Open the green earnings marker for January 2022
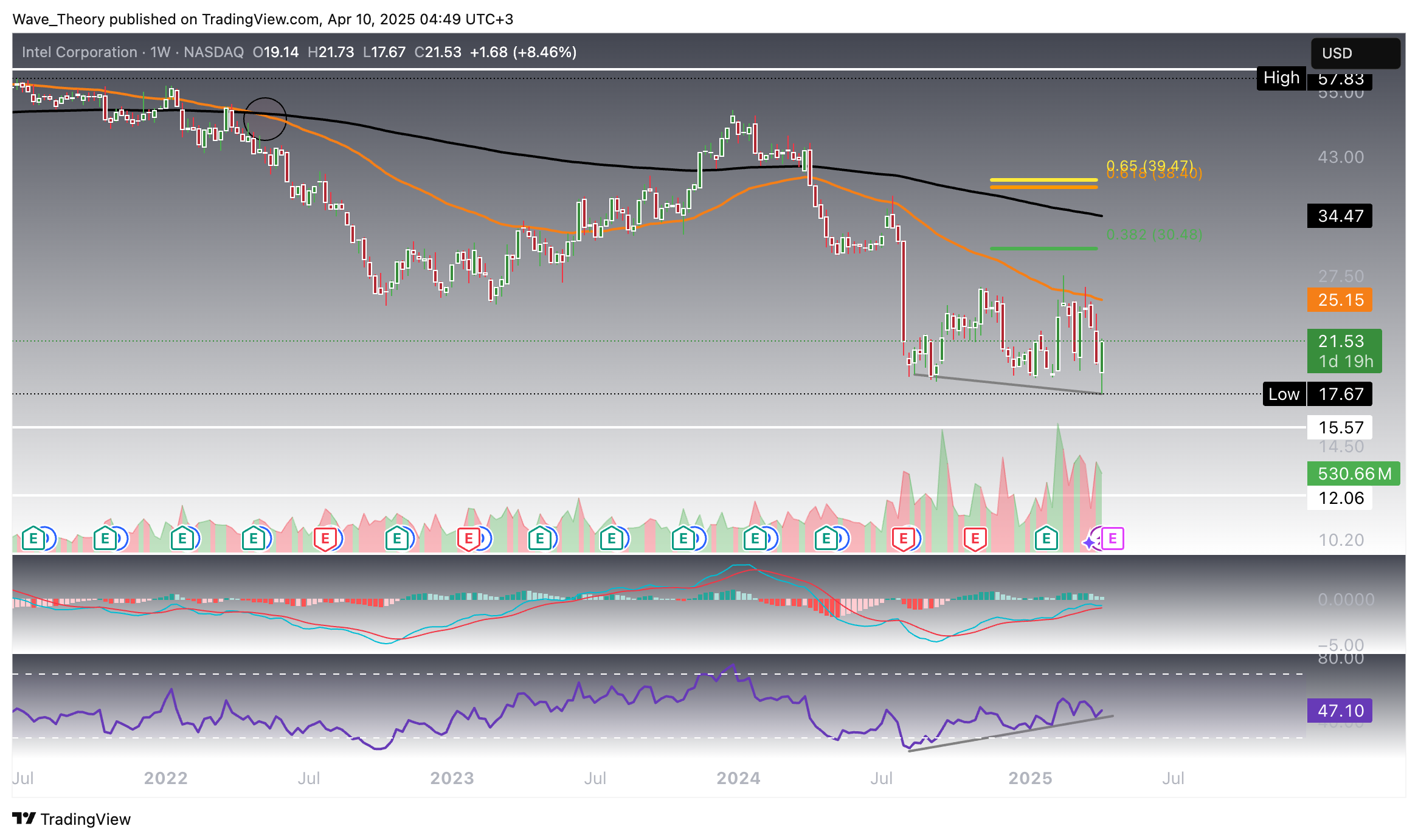 182,539
